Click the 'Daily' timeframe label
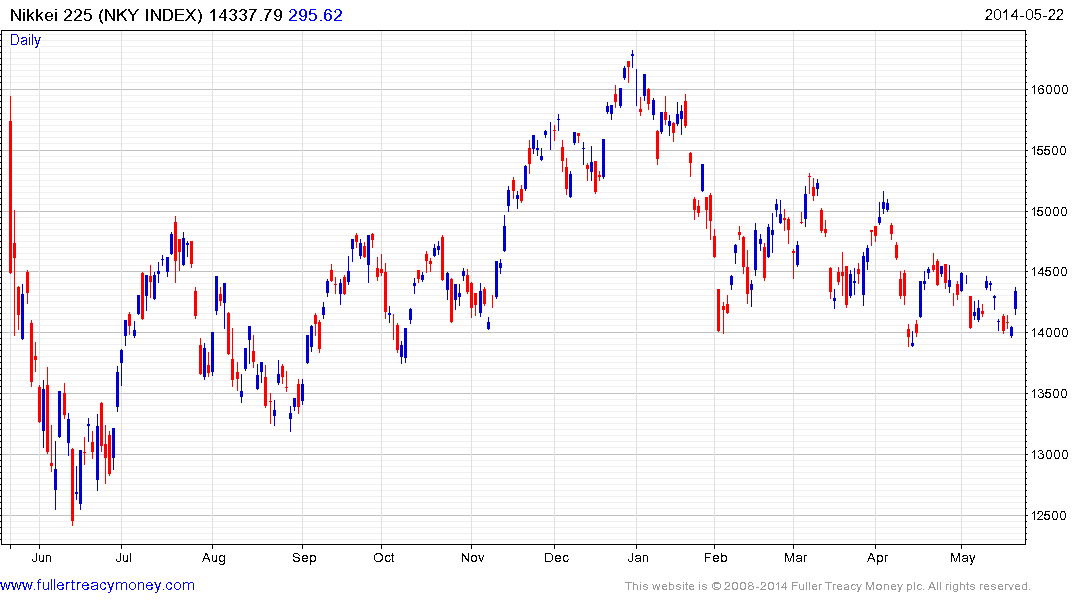Viewport: 1075px width, 600px height. pos(25,40)
